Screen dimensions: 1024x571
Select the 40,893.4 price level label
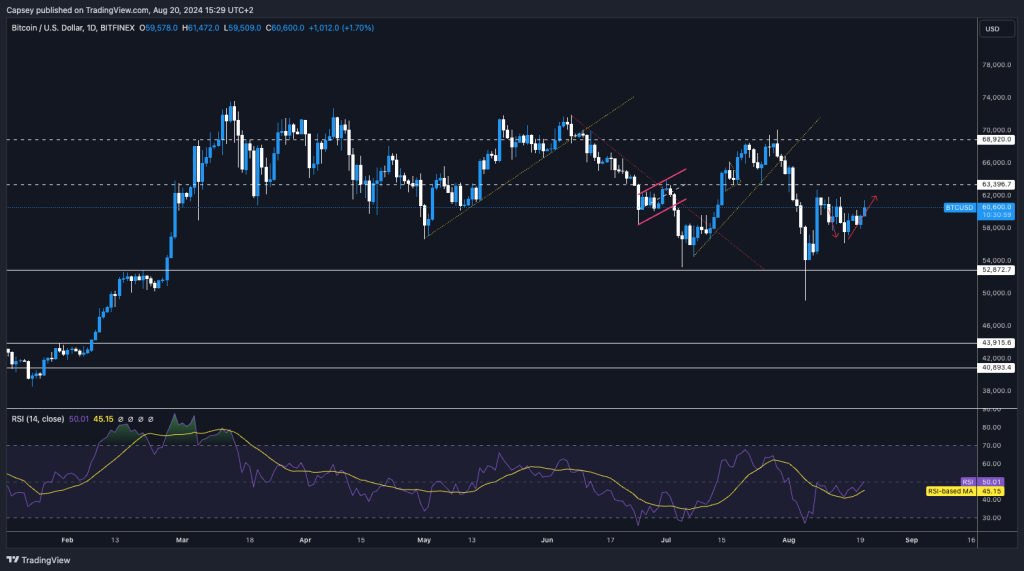pyautogui.click(x=997, y=368)
